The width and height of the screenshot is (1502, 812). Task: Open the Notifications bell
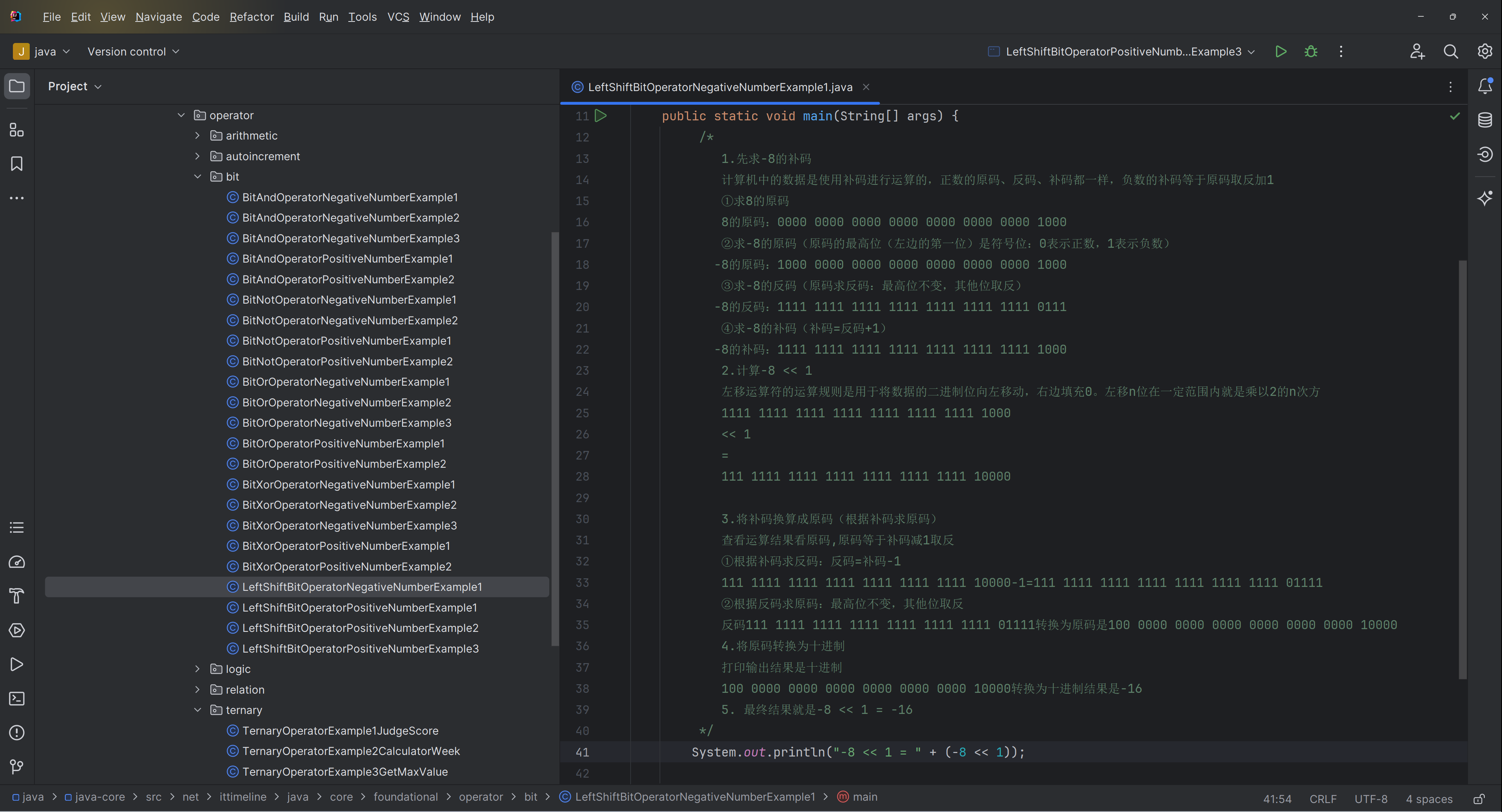1484,86
